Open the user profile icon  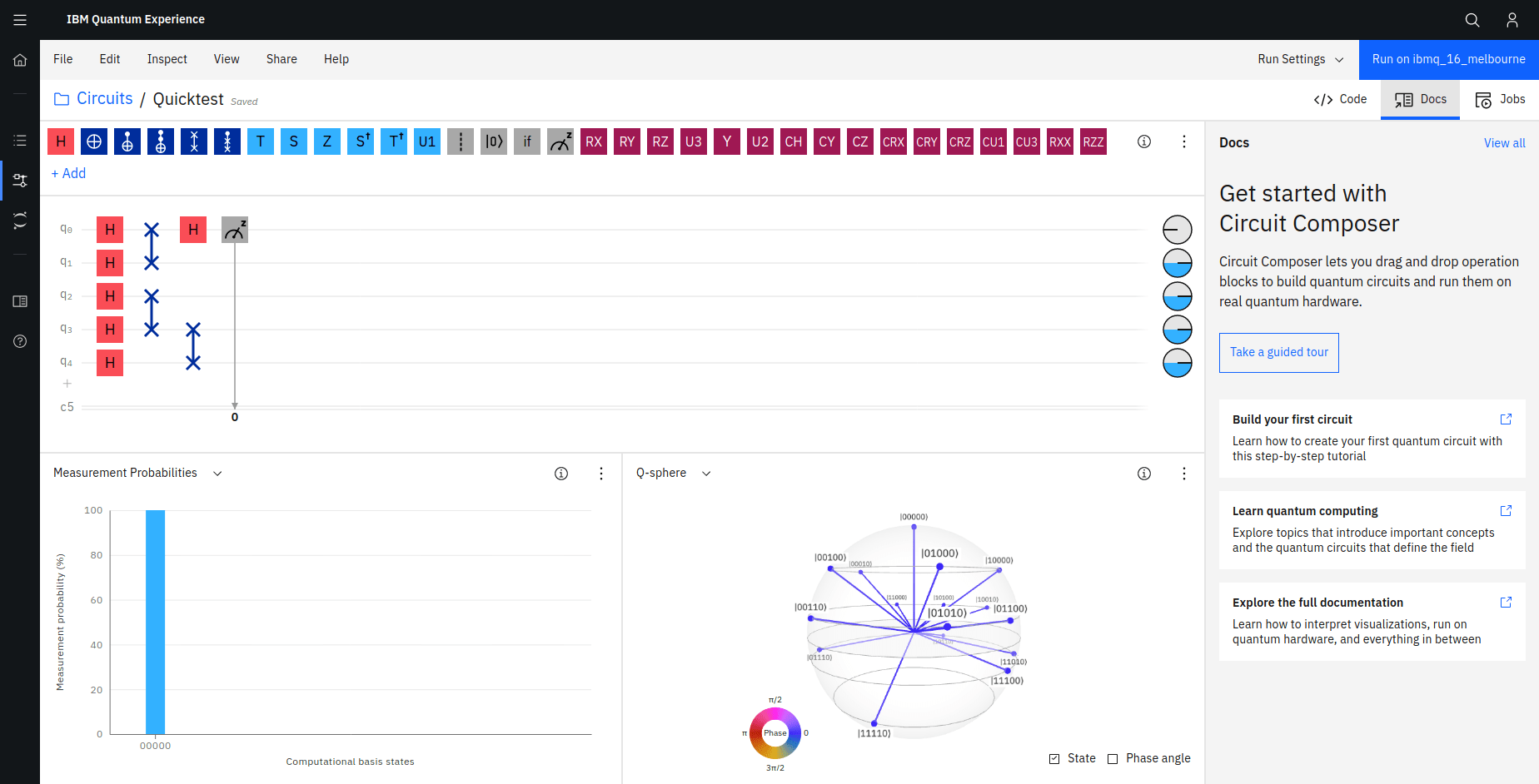pos(1512,20)
